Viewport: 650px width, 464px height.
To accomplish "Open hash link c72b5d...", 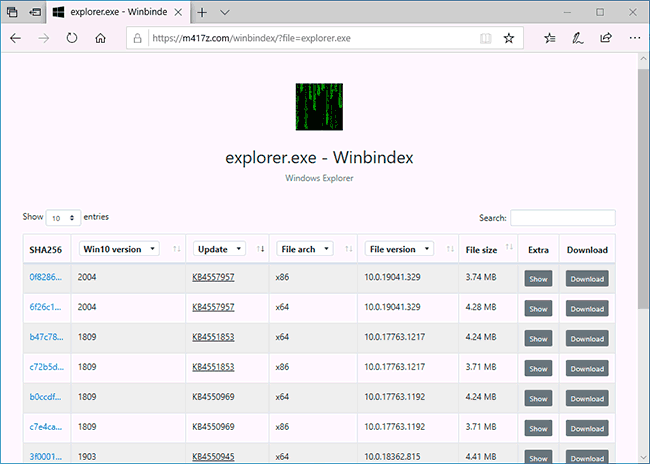I will click(x=46, y=367).
